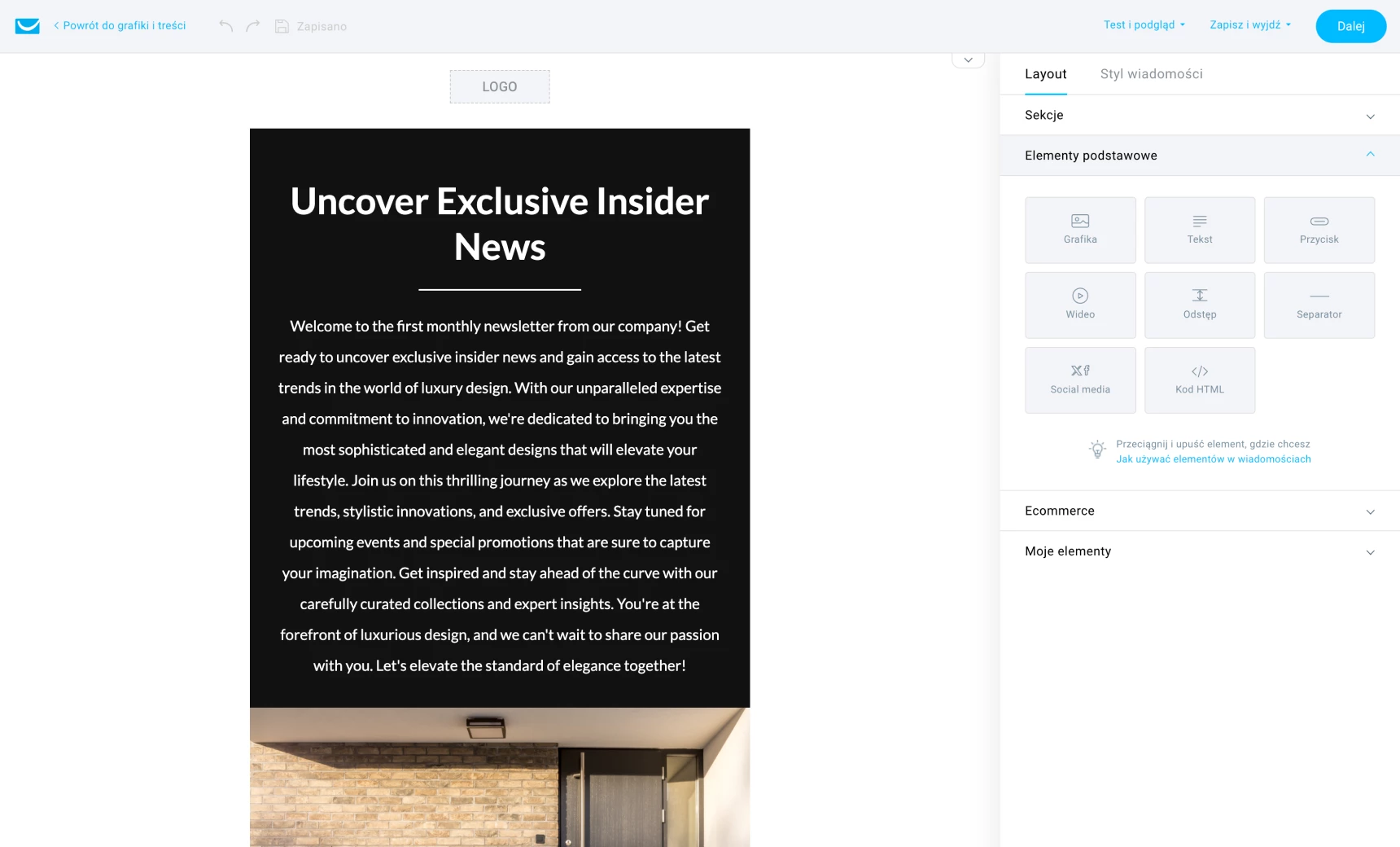This screenshot has height=847, width=1400.
Task: Open the Zapisz i wyjdź dropdown
Action: click(x=1249, y=25)
